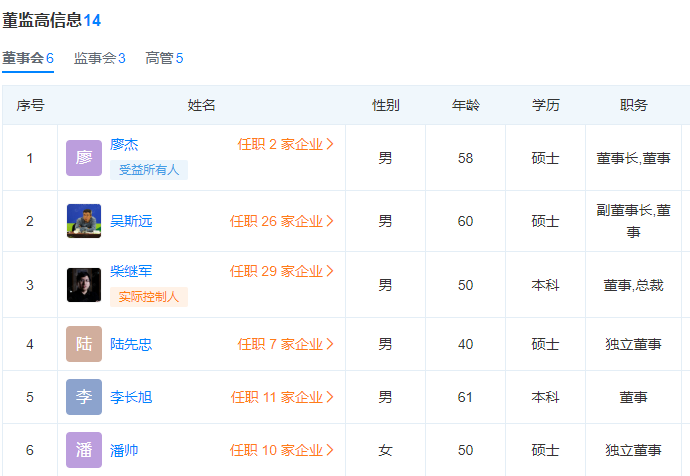
Task: Select the 董事,总裁 position cell
Action: (633, 285)
